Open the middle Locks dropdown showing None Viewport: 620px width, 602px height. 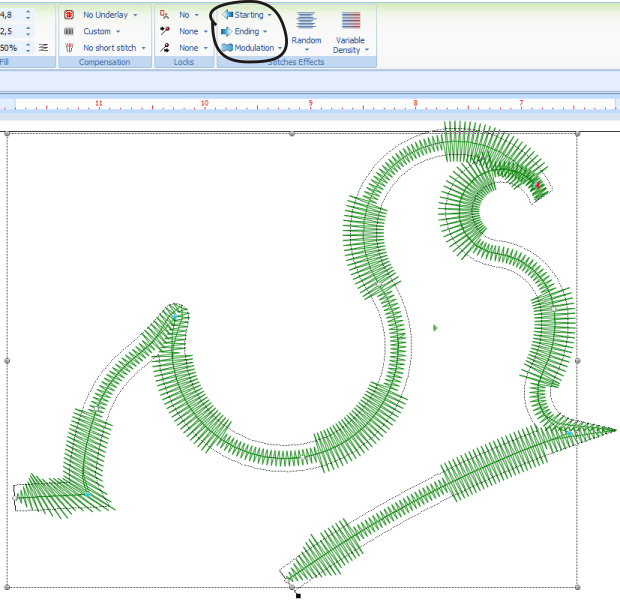pyautogui.click(x=206, y=31)
